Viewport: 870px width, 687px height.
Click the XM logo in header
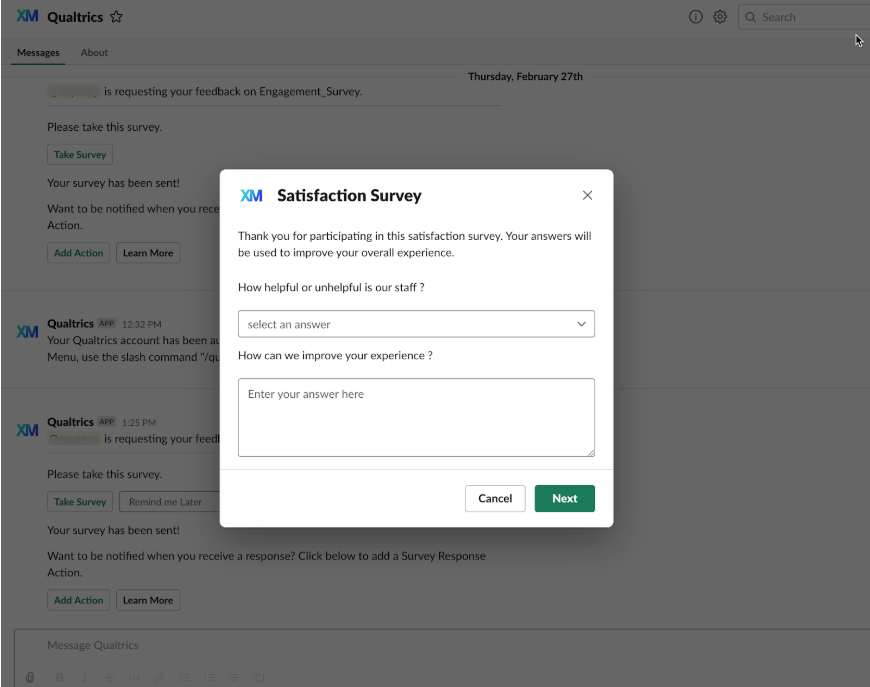(x=27, y=16)
